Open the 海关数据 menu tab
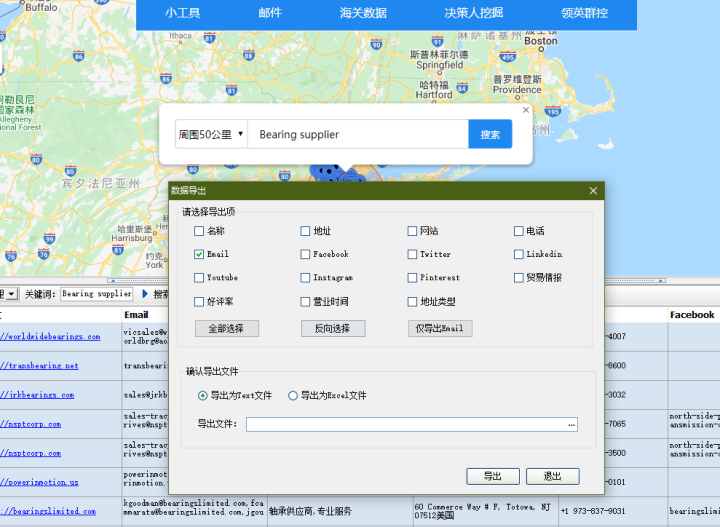The image size is (720, 527). [x=363, y=13]
